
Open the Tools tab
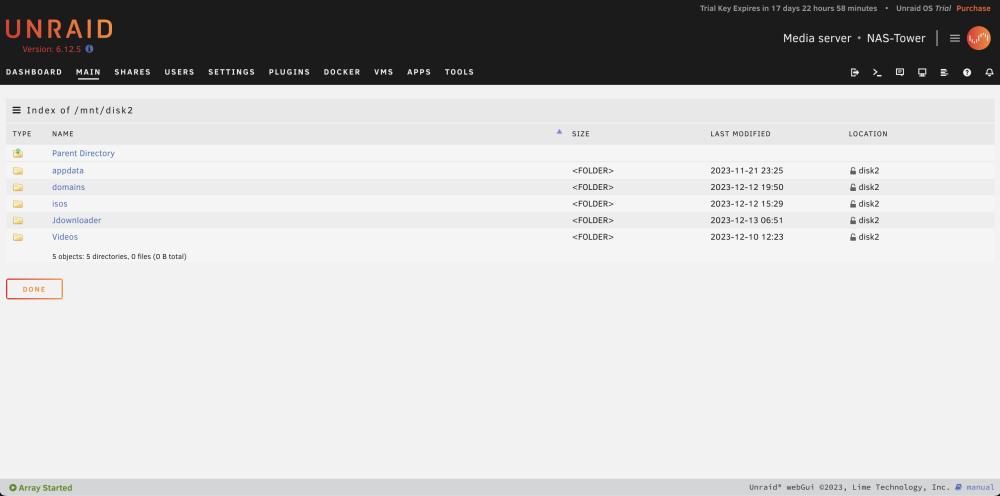[459, 72]
